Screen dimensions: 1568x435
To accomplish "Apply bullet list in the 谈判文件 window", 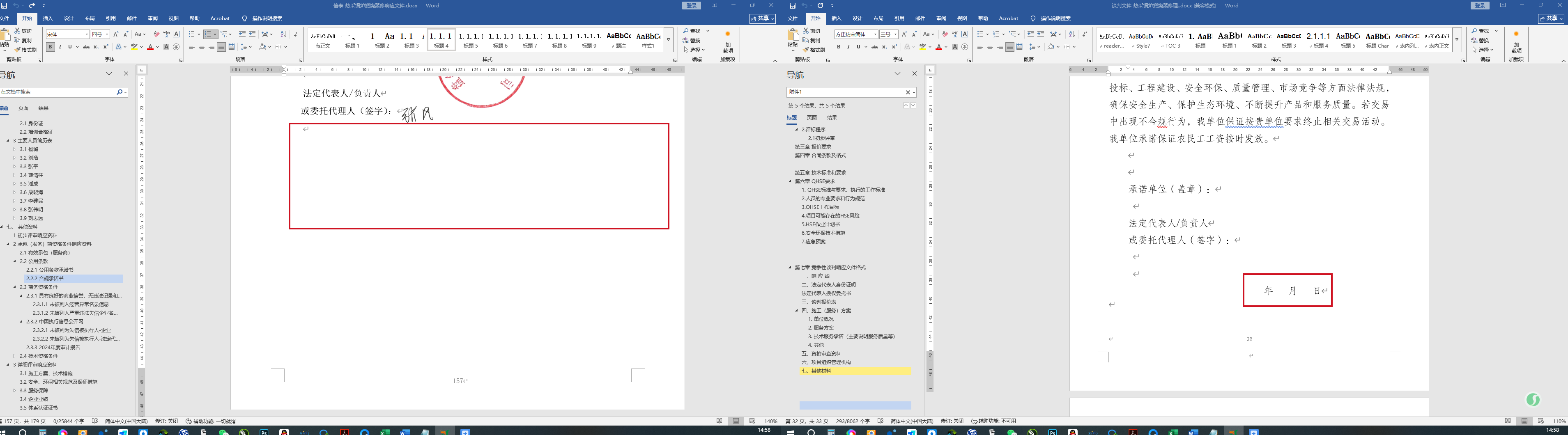I will tap(981, 34).
